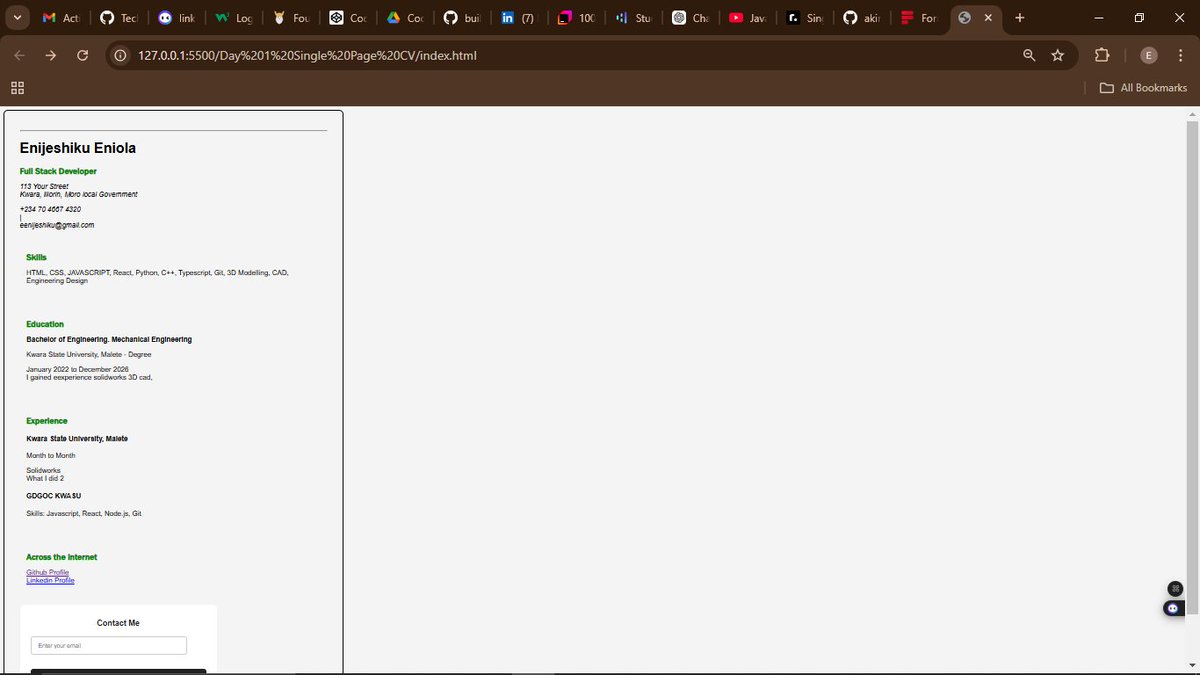
Task: Click the browser Back arrow
Action: click(19, 55)
